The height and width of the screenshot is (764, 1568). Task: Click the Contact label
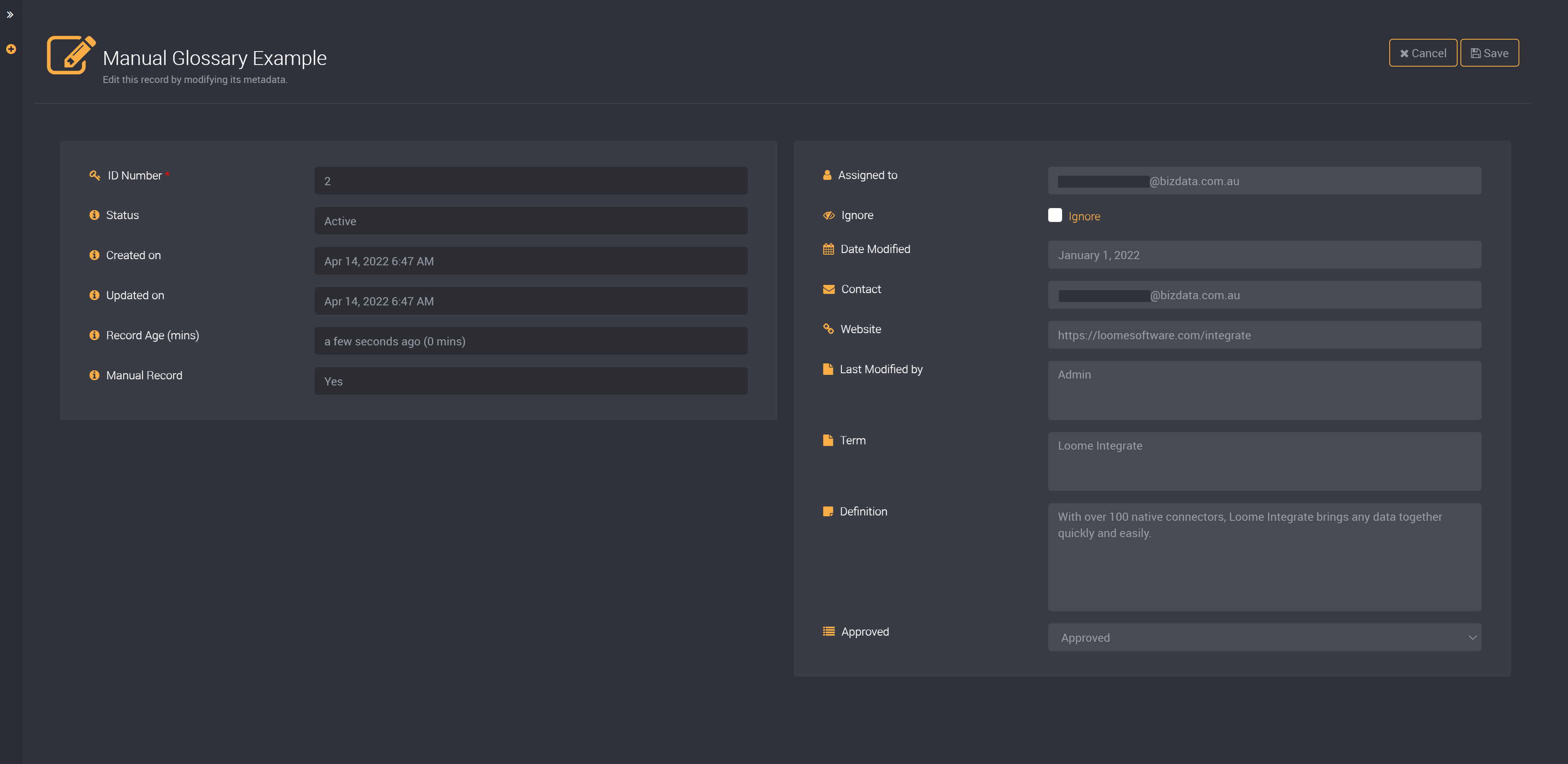861,289
